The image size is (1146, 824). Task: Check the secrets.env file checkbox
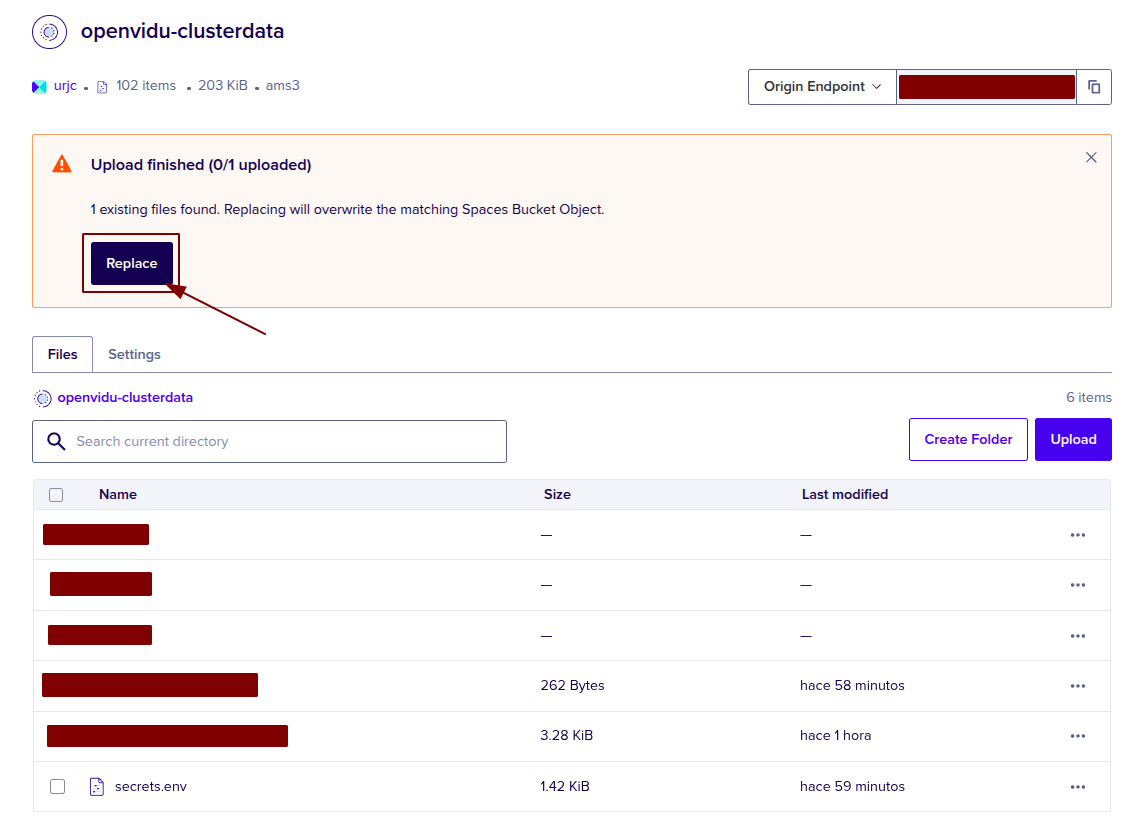[x=57, y=787]
